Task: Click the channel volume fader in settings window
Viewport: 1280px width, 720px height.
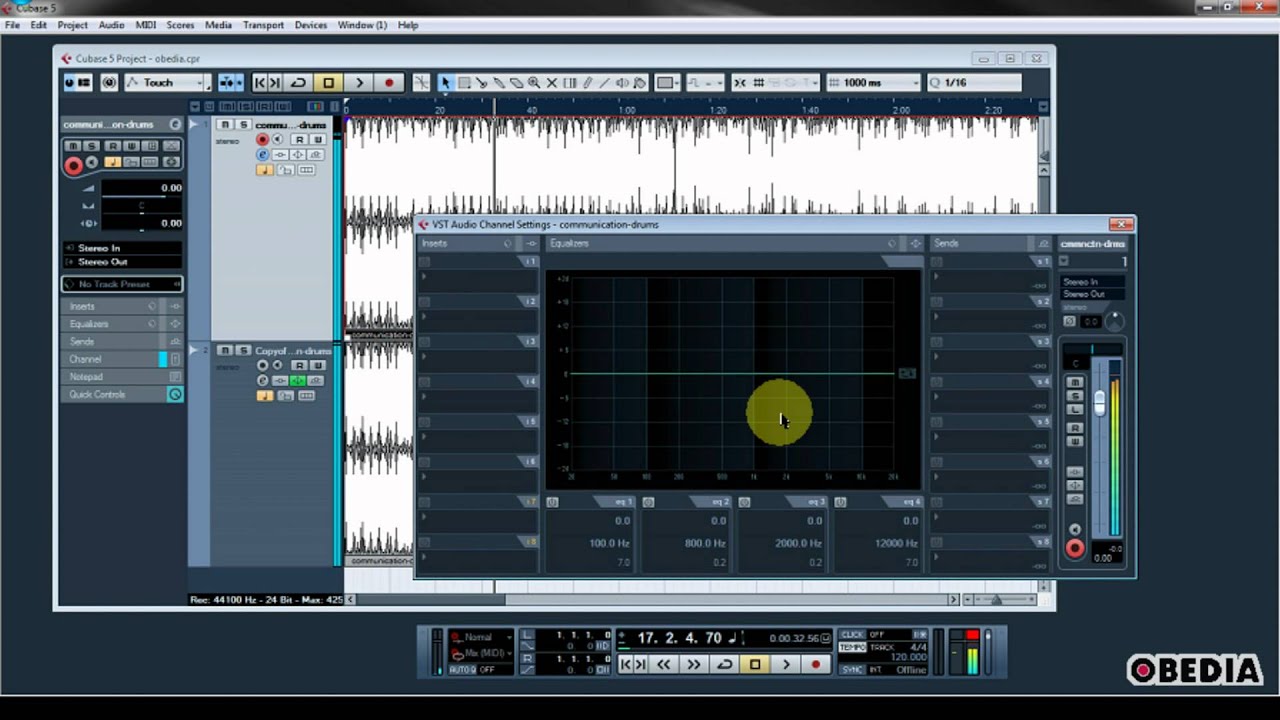Action: coord(1100,402)
